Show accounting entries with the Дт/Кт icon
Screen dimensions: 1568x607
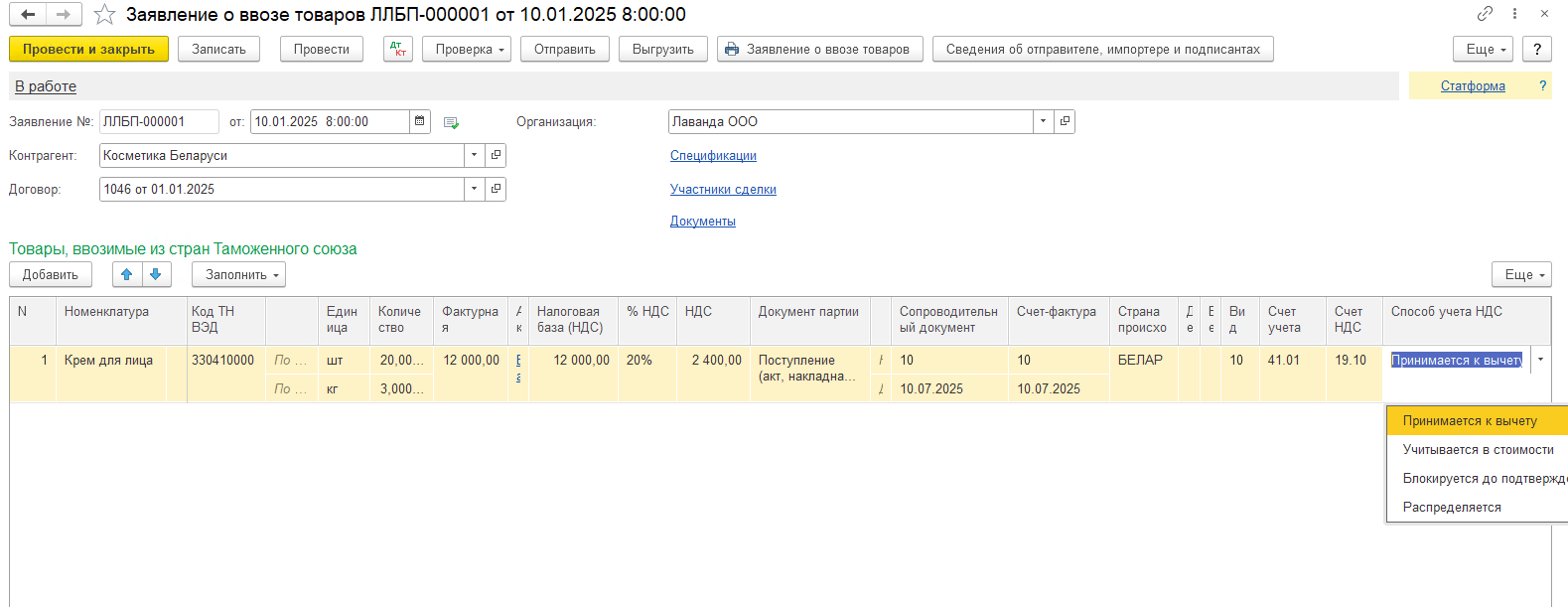point(398,49)
